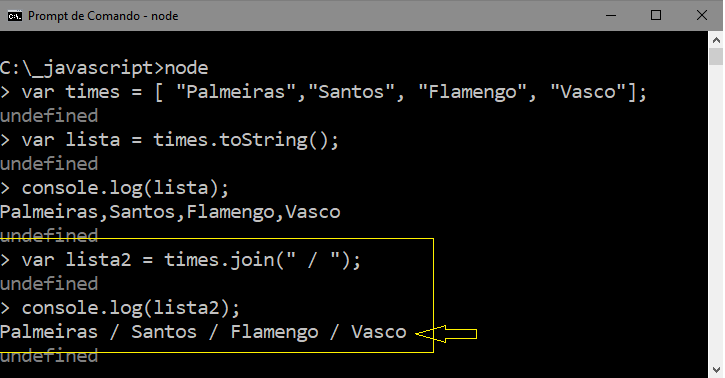Click the window title text 'Prompt de Comando - node'
725x378 pixels.
(x=103, y=16)
